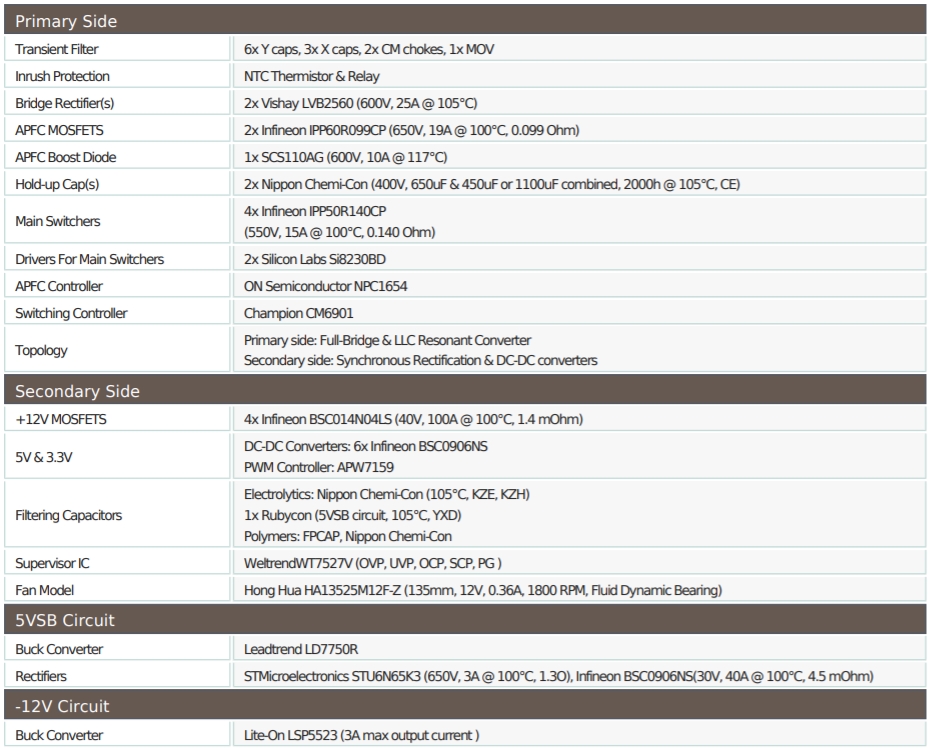This screenshot has width=928, height=748.
Task: Click 'Hong Hua HA13525M12F-Z' value
Action: 483,591
